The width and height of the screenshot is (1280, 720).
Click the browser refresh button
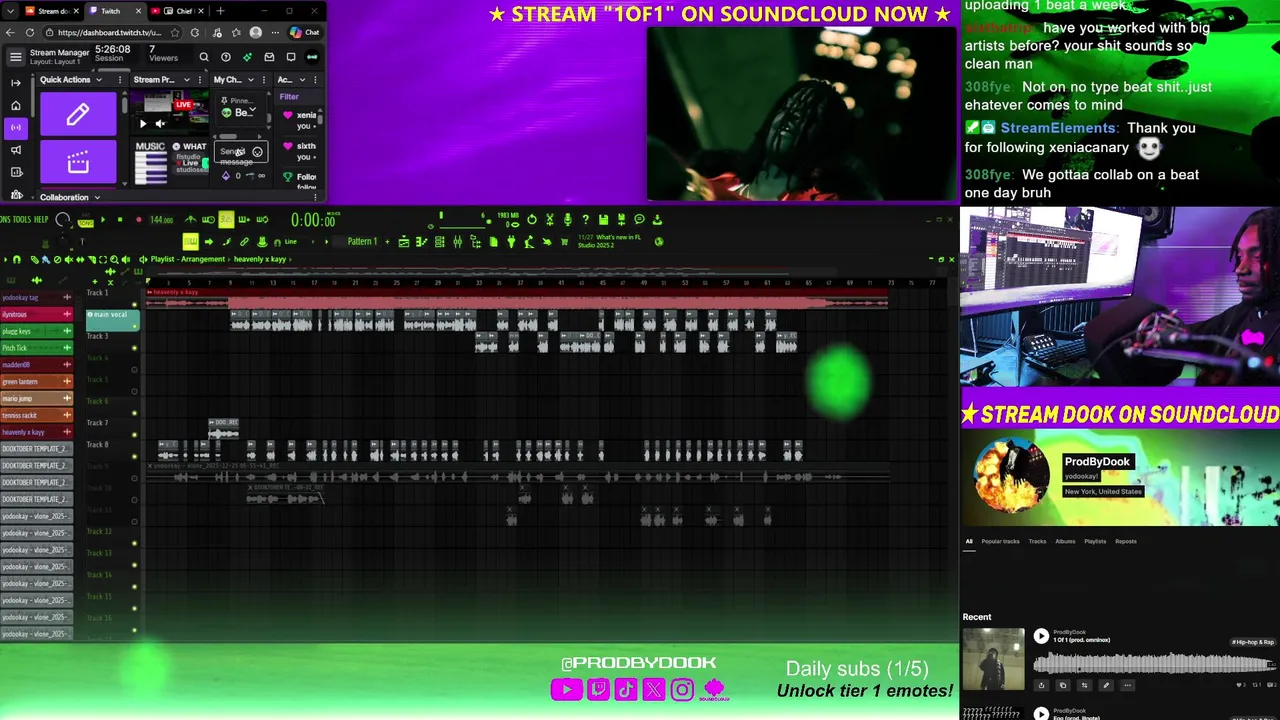tap(30, 33)
